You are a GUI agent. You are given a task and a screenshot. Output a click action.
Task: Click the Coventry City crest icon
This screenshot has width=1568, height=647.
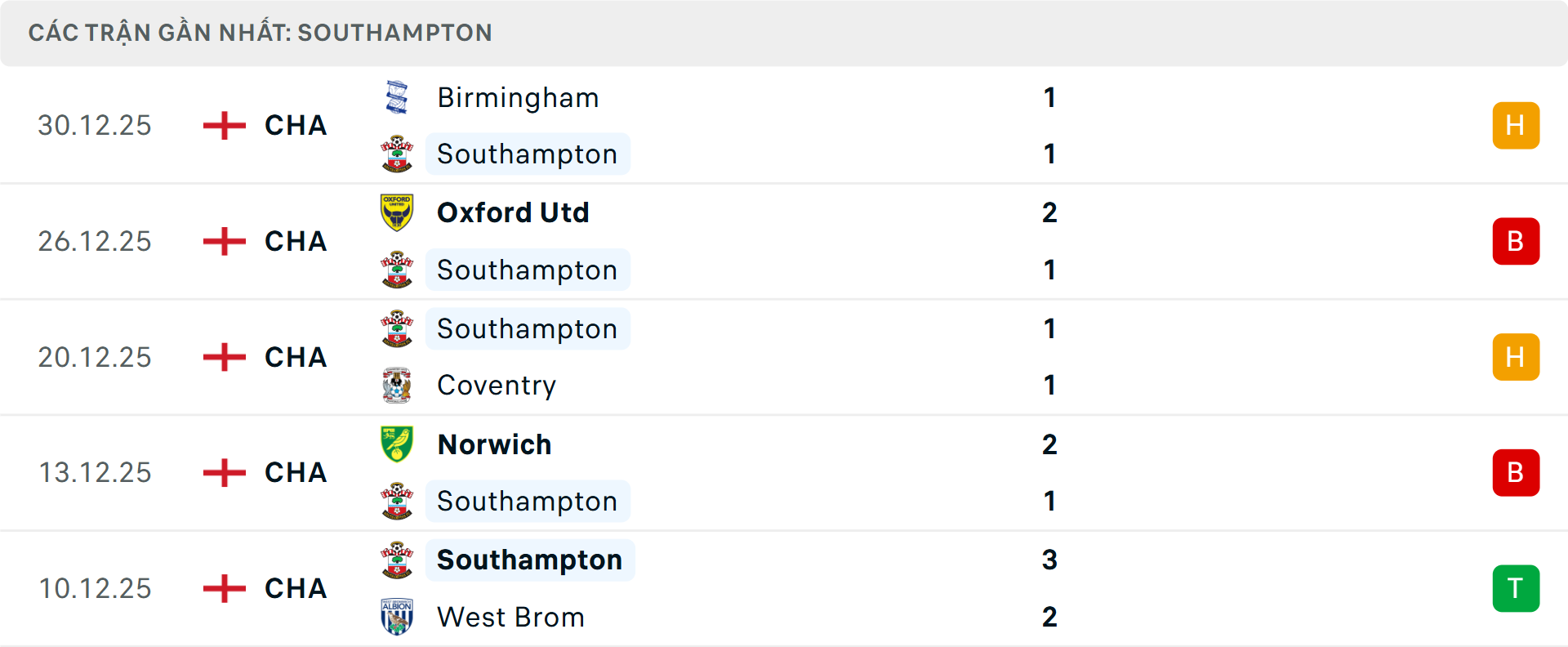coord(397,385)
